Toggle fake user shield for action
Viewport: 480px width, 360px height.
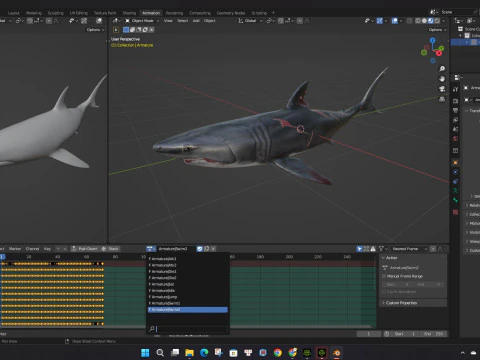pos(200,249)
